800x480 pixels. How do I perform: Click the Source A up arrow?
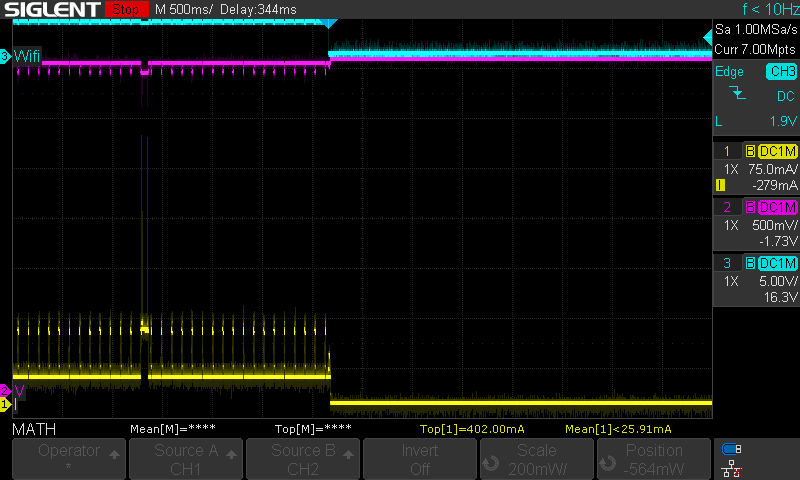pyautogui.click(x=231, y=454)
